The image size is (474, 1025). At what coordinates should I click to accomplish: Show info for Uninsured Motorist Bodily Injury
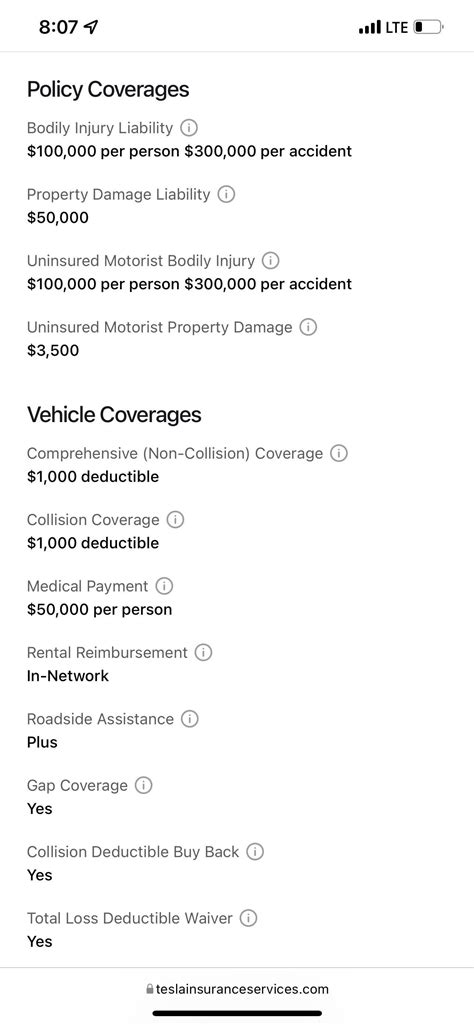pos(271,260)
